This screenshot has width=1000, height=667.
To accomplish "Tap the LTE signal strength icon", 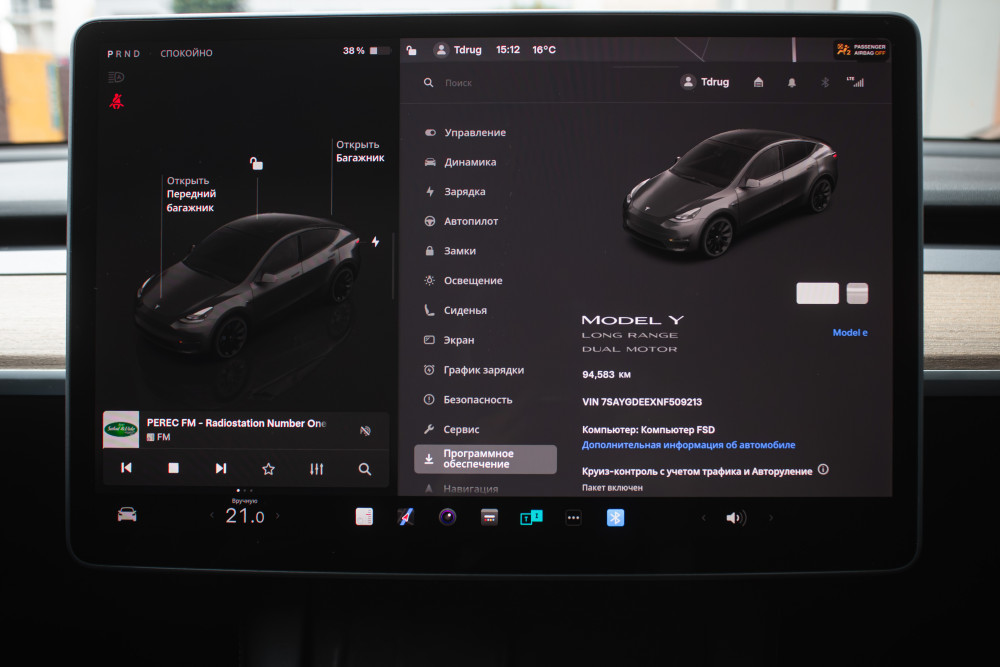I will point(855,82).
